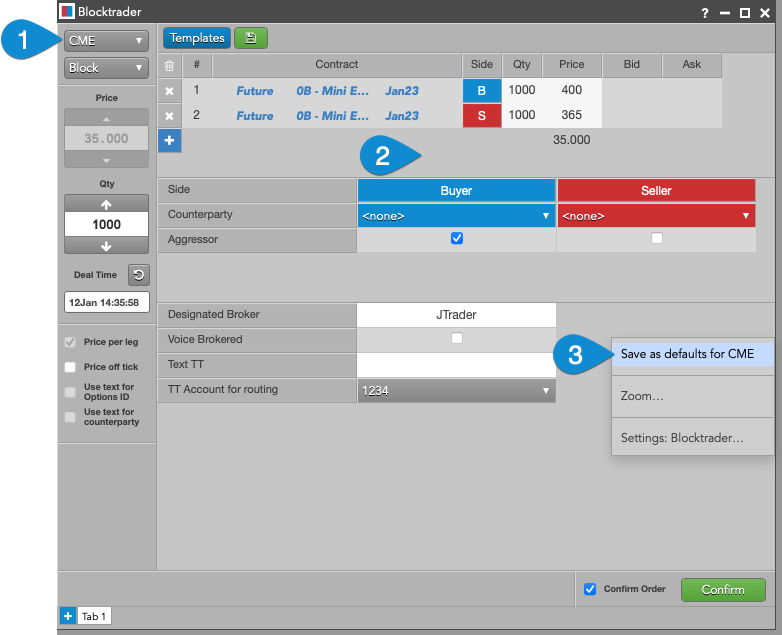Open the CME exchange dropdown

106,41
